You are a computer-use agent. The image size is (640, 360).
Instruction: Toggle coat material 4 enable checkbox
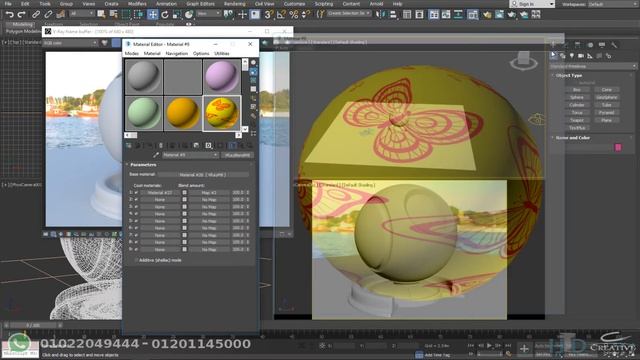click(x=136, y=214)
